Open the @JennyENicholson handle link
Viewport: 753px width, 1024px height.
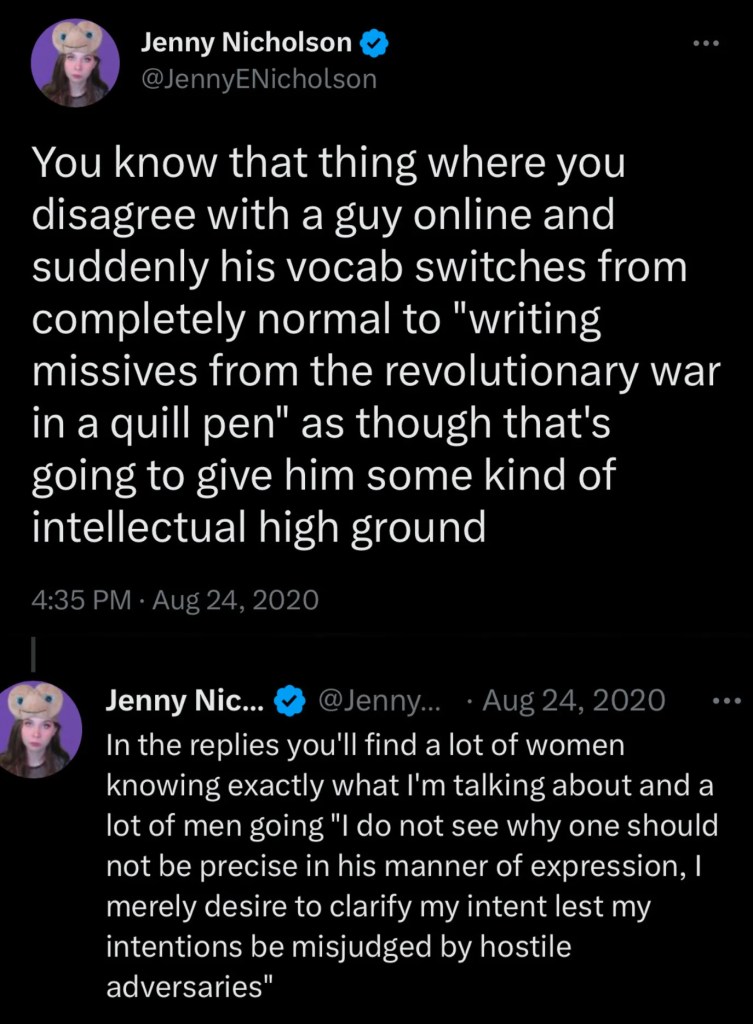(258, 78)
